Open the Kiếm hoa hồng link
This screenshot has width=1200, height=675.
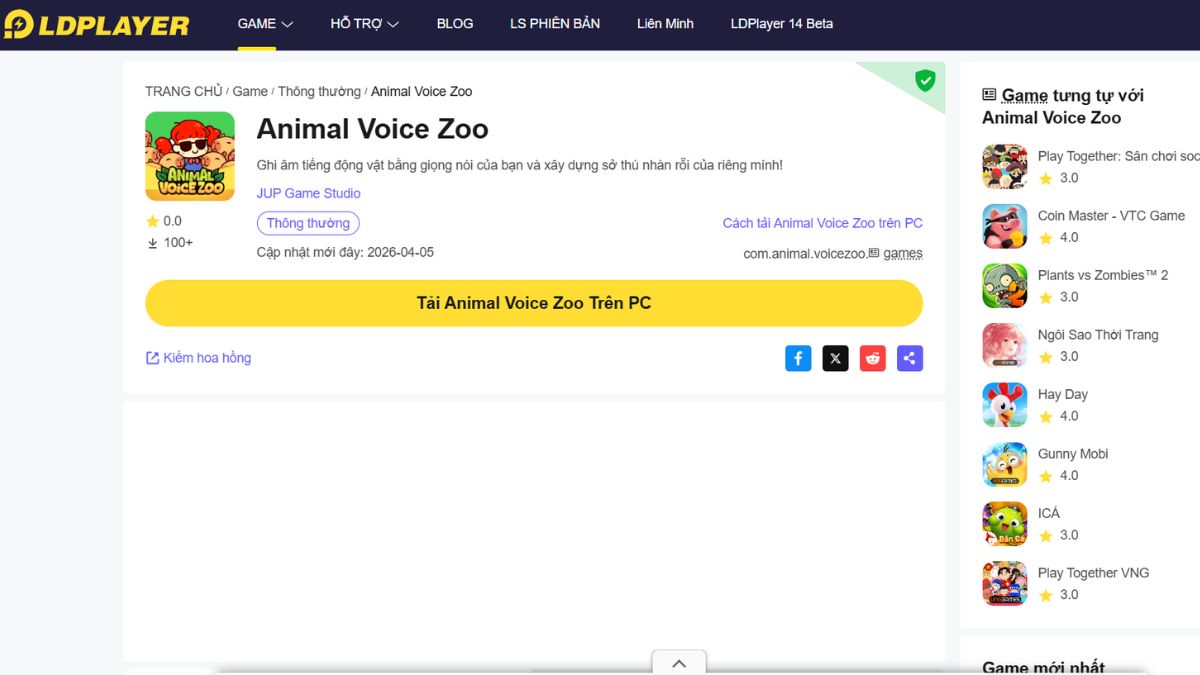click(x=198, y=358)
